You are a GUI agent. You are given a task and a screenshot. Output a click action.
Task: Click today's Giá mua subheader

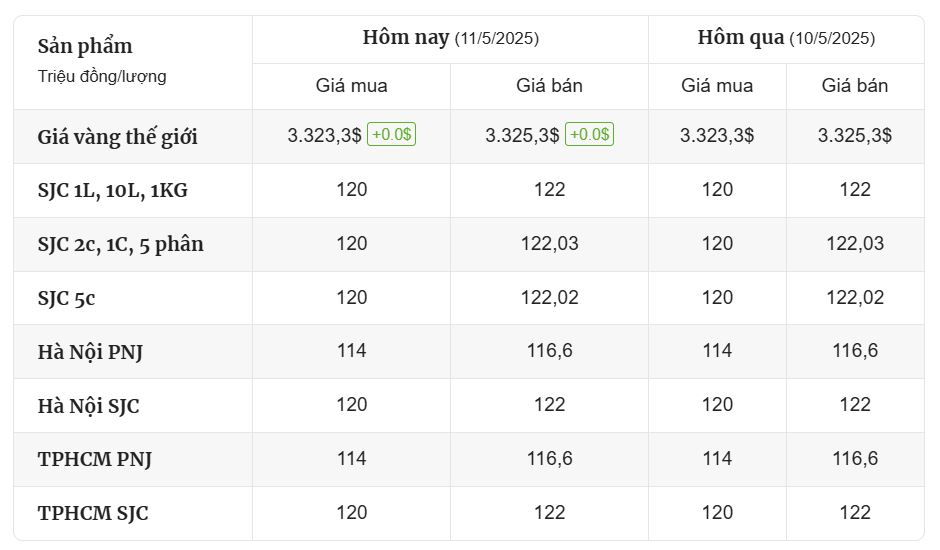[351, 86]
